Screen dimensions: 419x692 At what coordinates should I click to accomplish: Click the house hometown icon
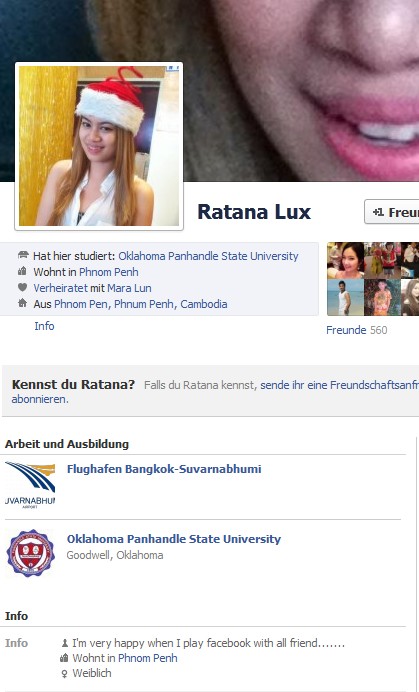[x=23, y=303]
